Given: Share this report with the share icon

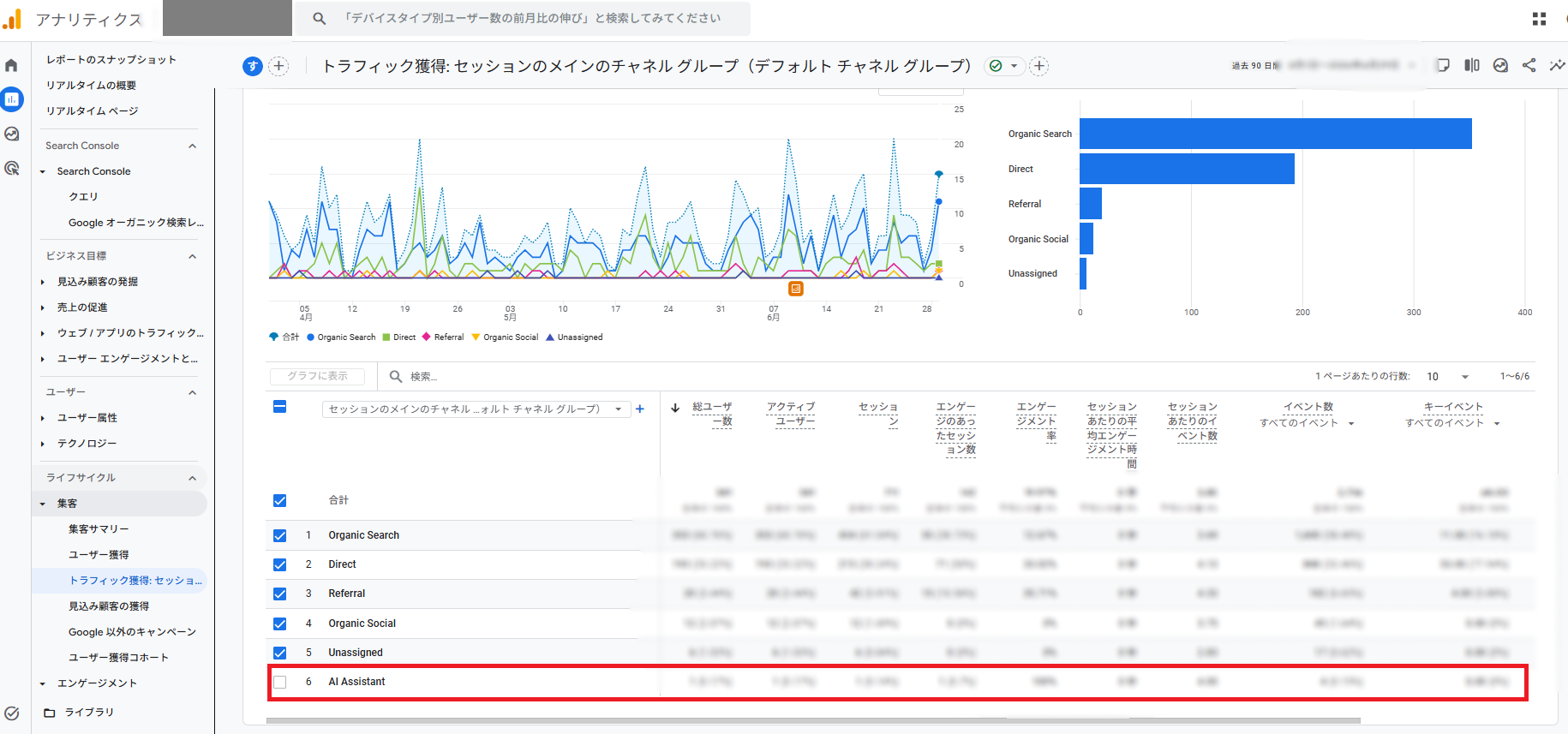Looking at the screenshot, I should [1529, 65].
